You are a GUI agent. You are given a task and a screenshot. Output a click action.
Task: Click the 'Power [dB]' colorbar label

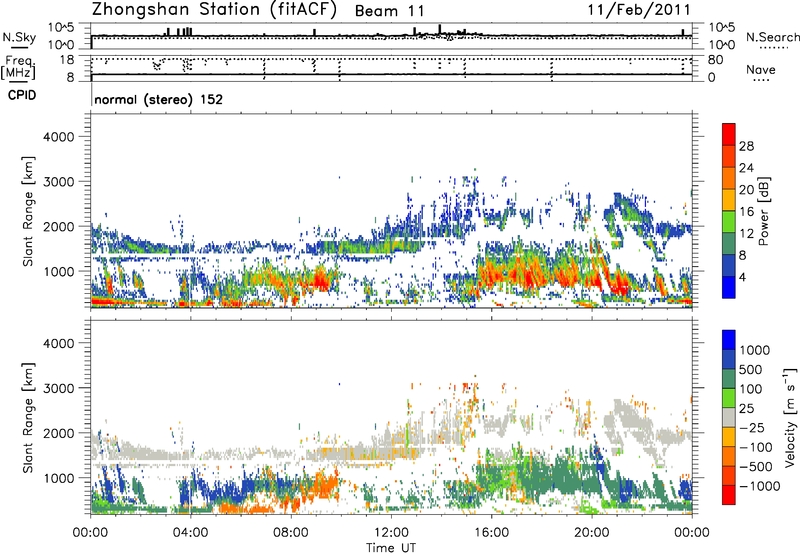coord(763,211)
